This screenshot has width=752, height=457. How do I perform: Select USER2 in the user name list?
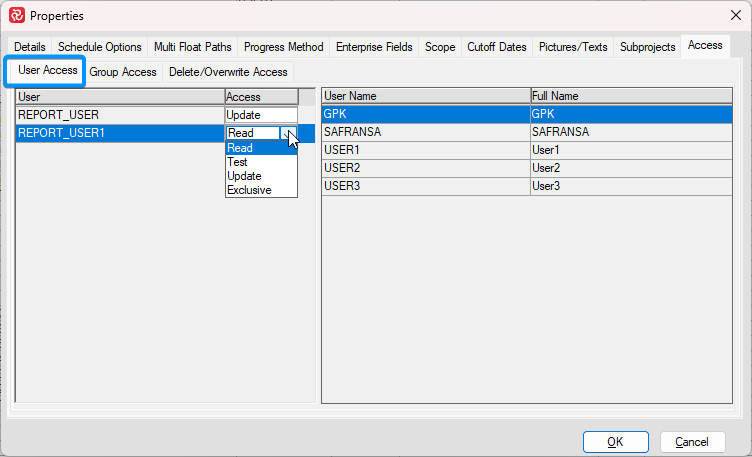click(425, 168)
